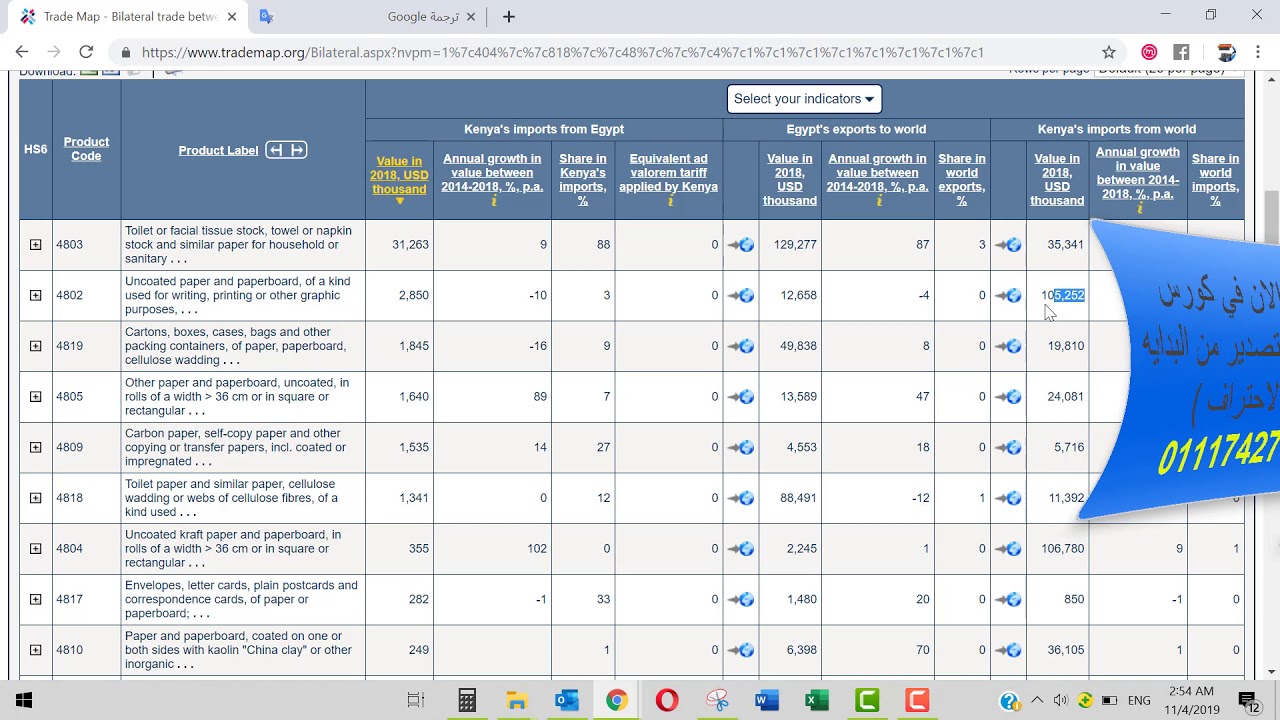Click product label 'Envelopes, letter cards, plain postcards…'
This screenshot has width=1280, height=720.
[x=241, y=600]
